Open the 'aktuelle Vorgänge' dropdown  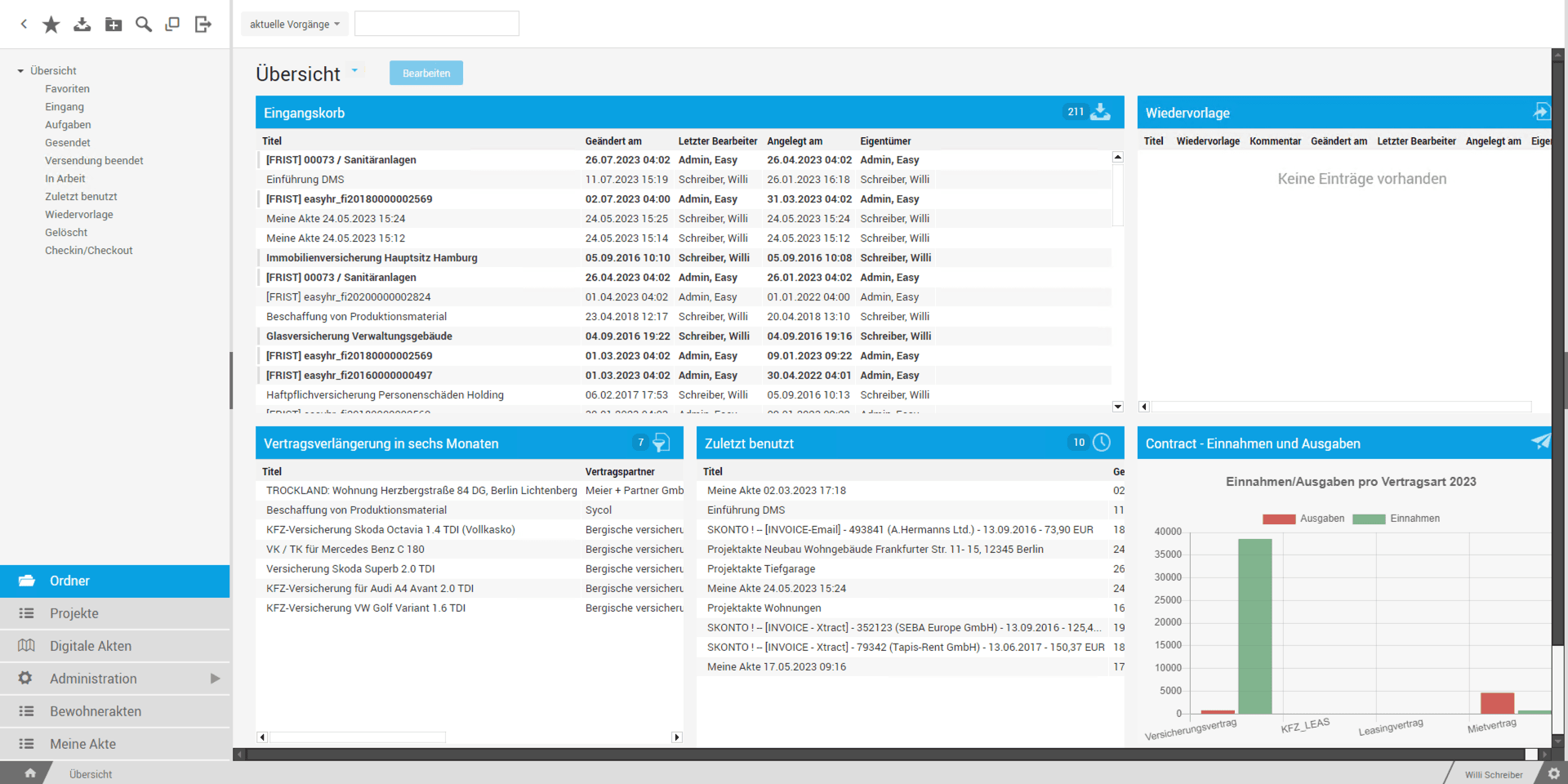[x=295, y=24]
